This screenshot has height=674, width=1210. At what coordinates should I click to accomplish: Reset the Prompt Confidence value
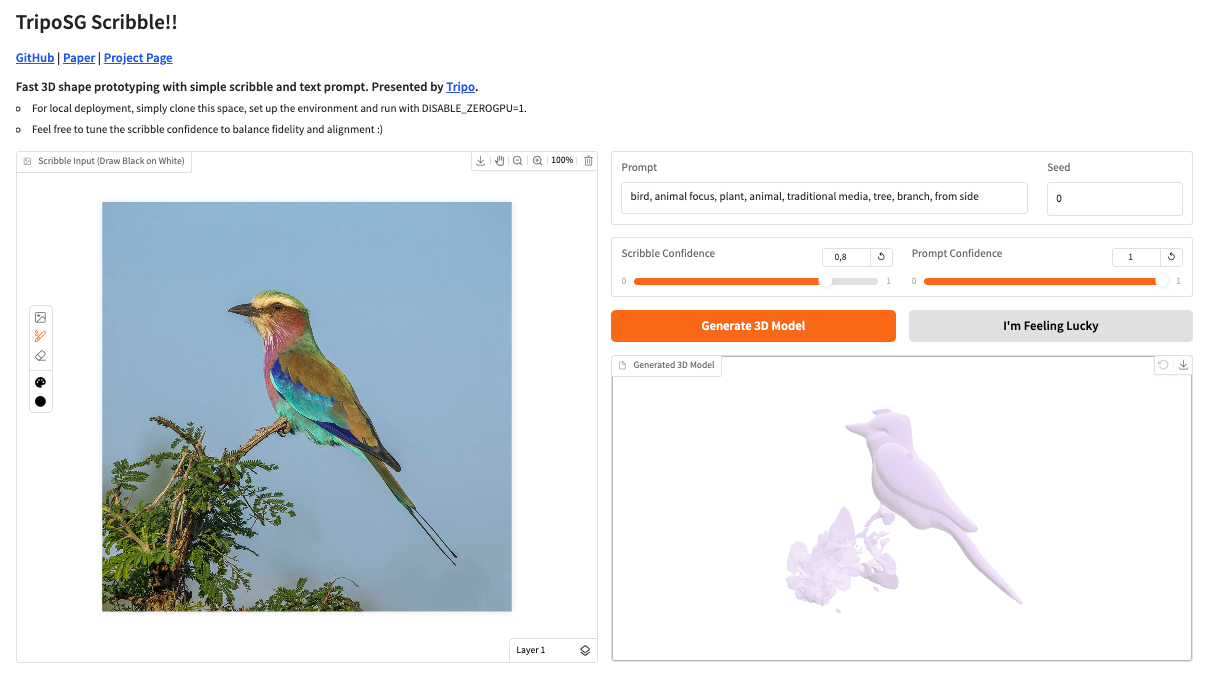[x=1172, y=257]
